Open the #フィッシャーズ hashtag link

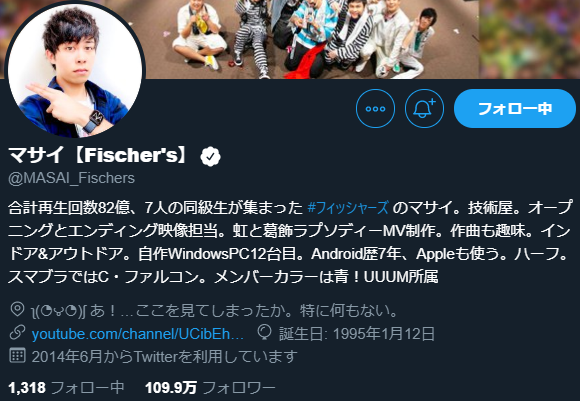pyautogui.click(x=348, y=208)
